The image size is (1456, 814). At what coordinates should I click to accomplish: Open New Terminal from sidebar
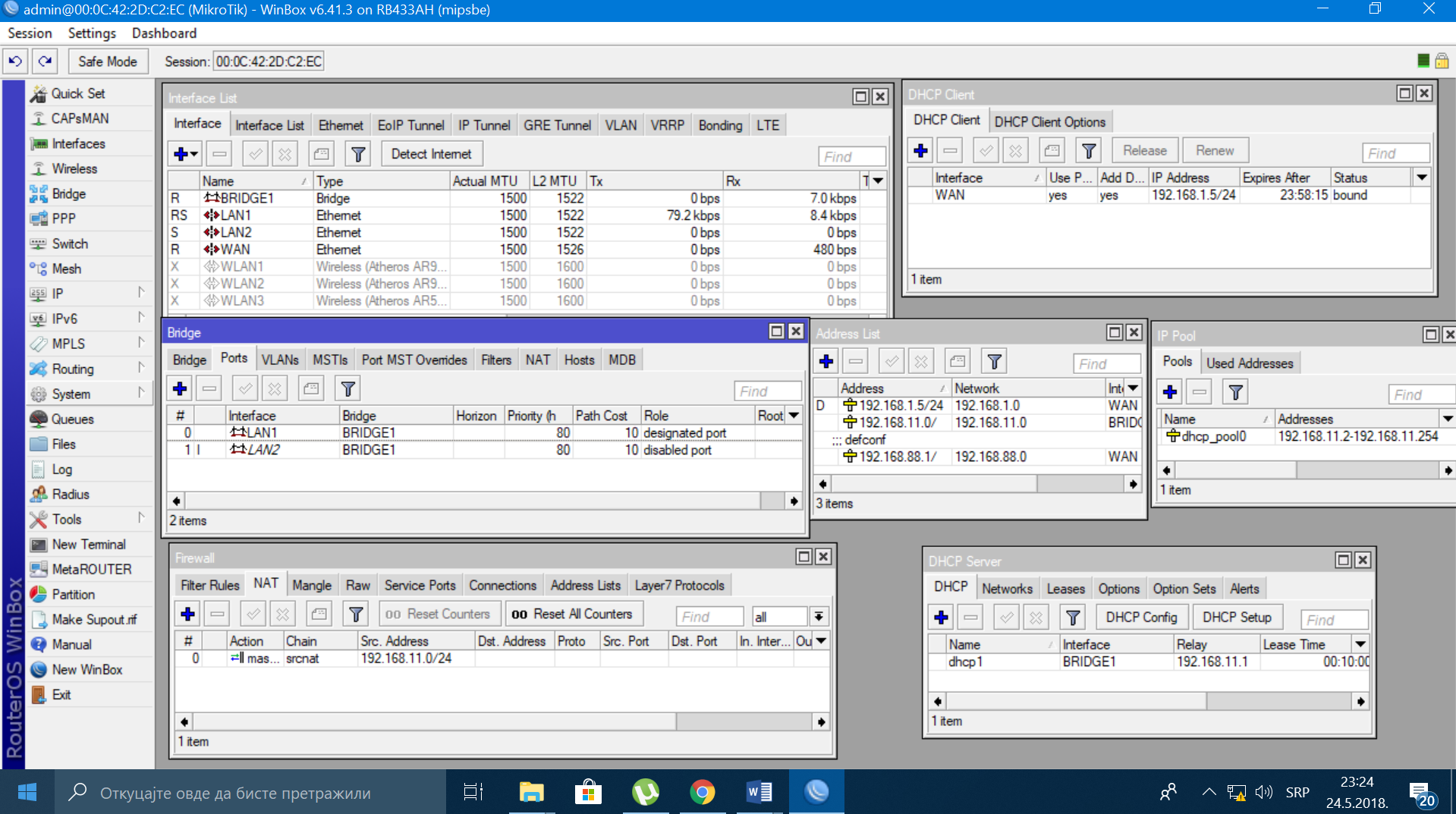89,544
